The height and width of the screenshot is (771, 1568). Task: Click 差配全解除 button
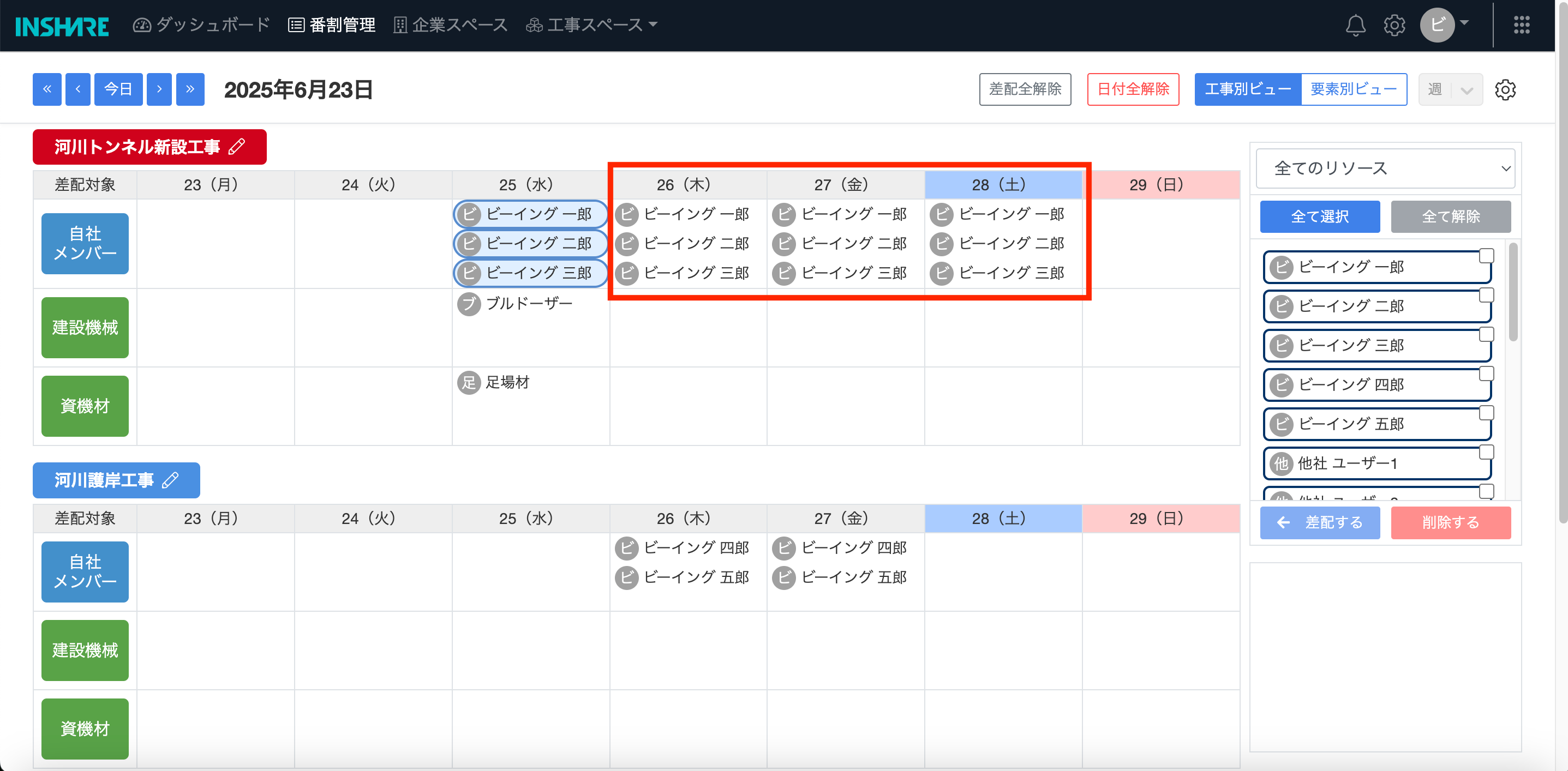[x=1025, y=89]
